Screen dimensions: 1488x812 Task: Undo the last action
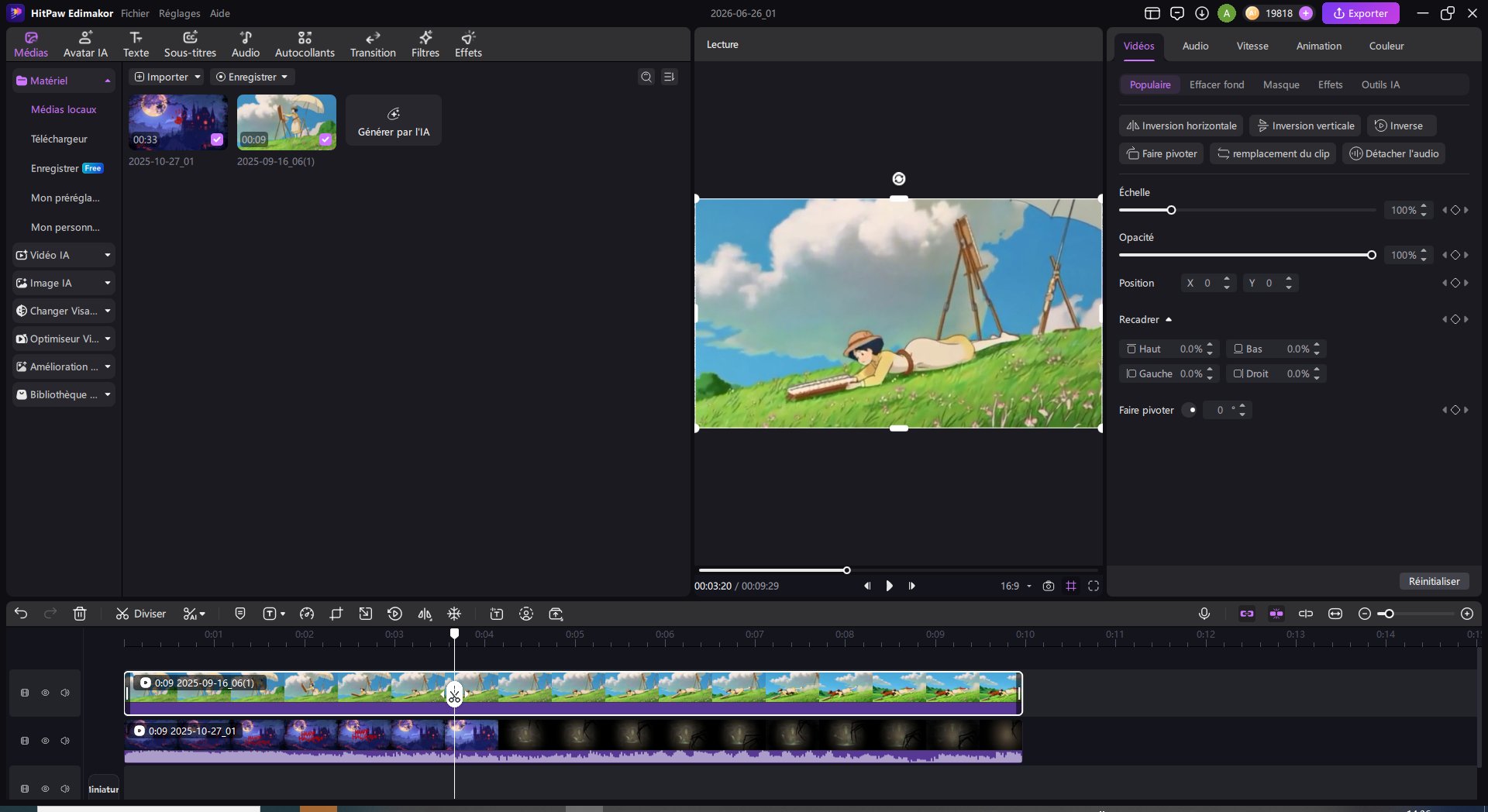[21, 614]
